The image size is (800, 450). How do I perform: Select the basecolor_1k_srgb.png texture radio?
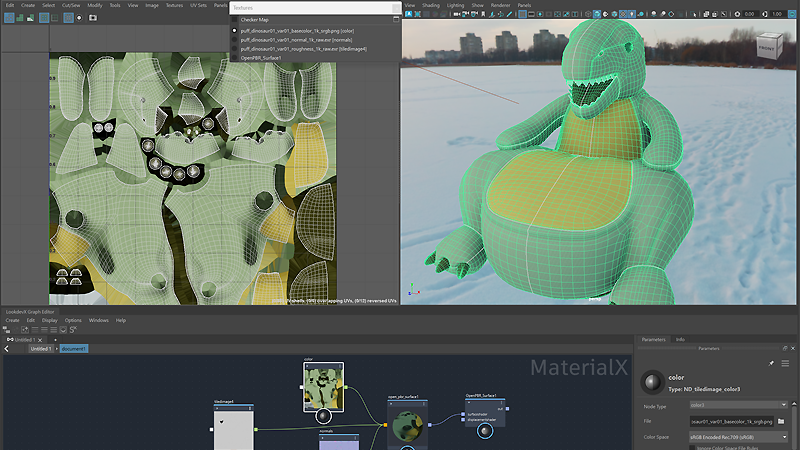click(x=235, y=31)
